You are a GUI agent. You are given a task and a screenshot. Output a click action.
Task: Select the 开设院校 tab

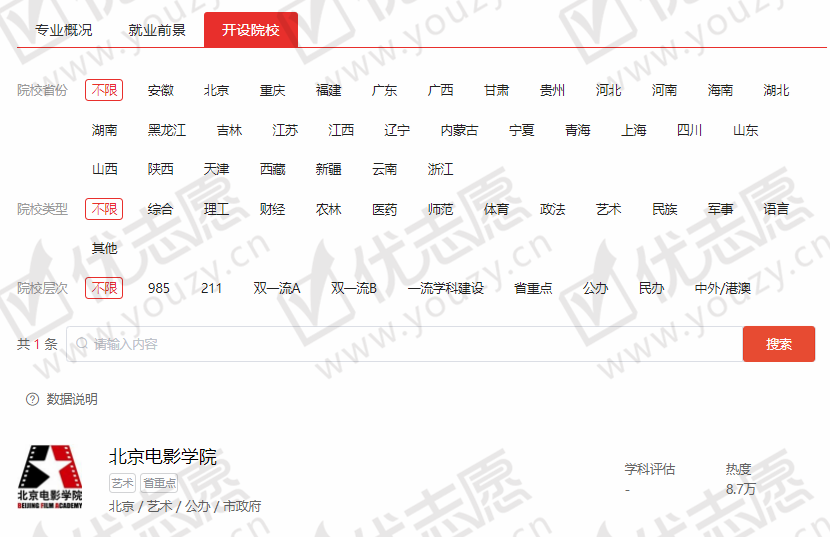tap(251, 30)
